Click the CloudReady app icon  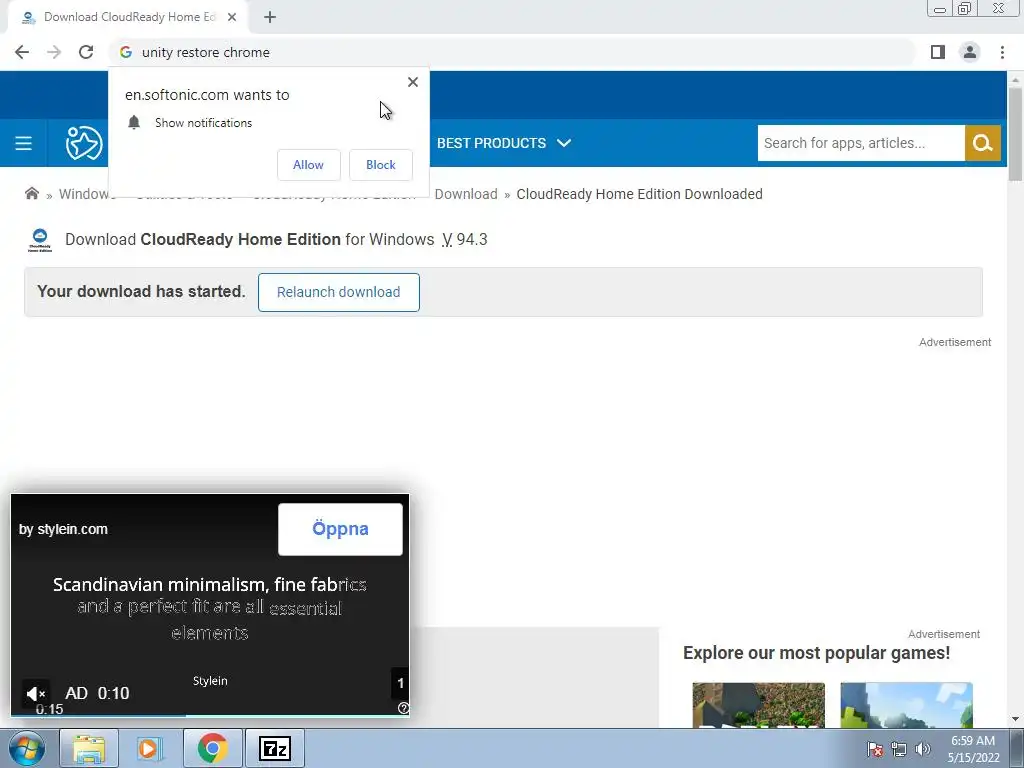pos(40,240)
